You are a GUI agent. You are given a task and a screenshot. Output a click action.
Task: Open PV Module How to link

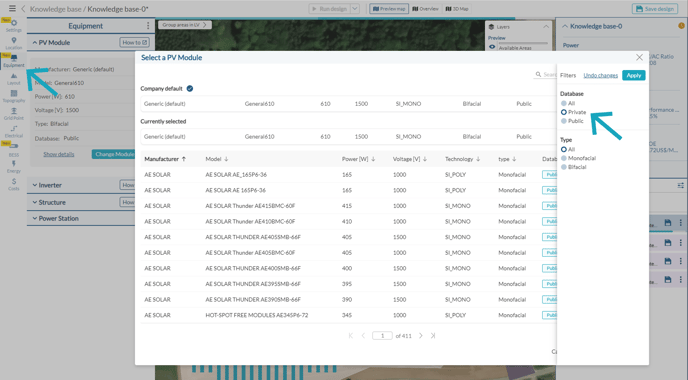pyautogui.click(x=135, y=43)
